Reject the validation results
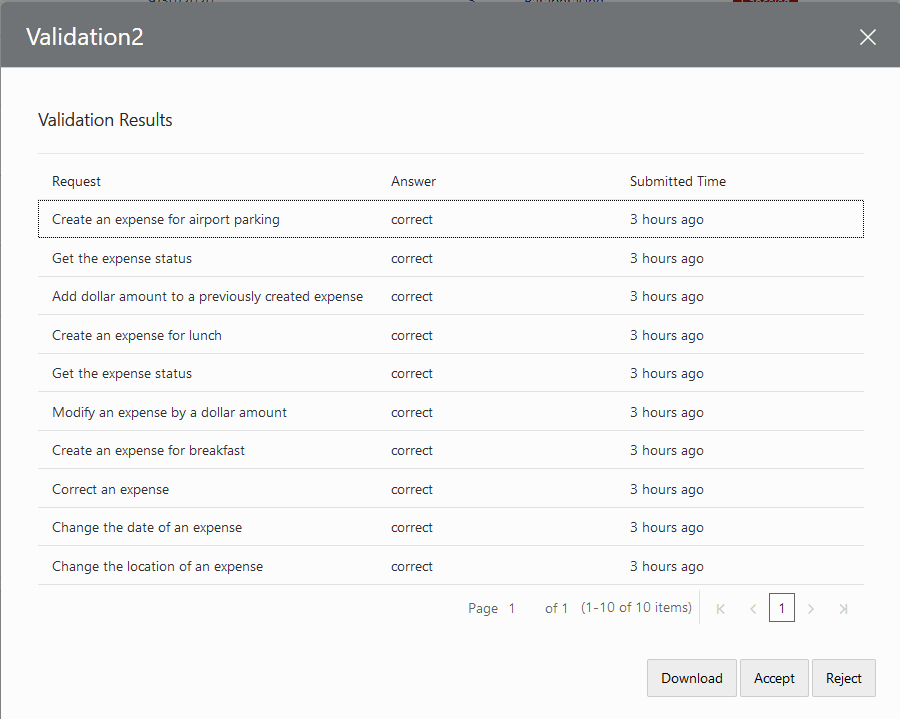900x719 pixels. [843, 678]
